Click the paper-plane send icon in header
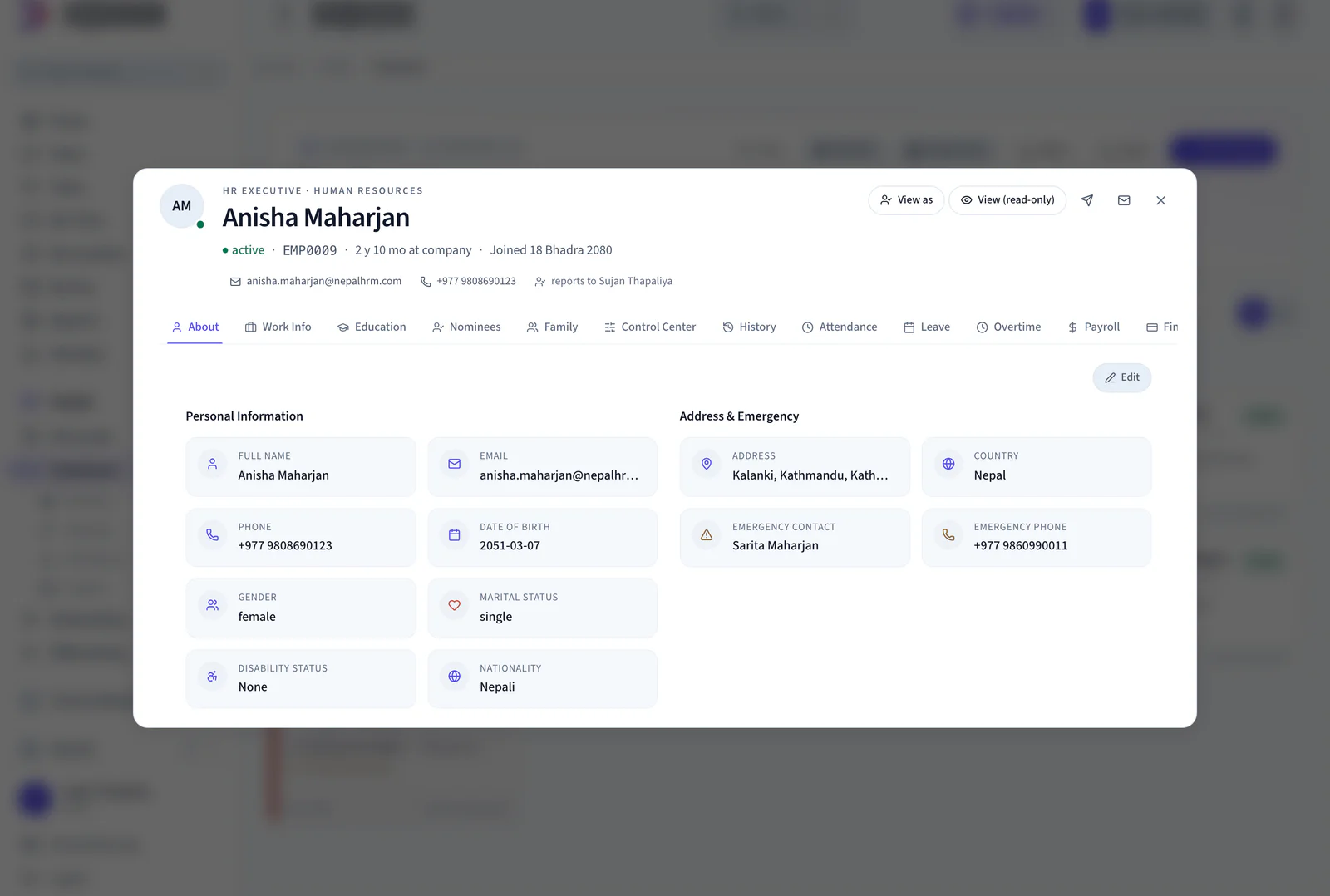The image size is (1330, 896). pos(1086,200)
